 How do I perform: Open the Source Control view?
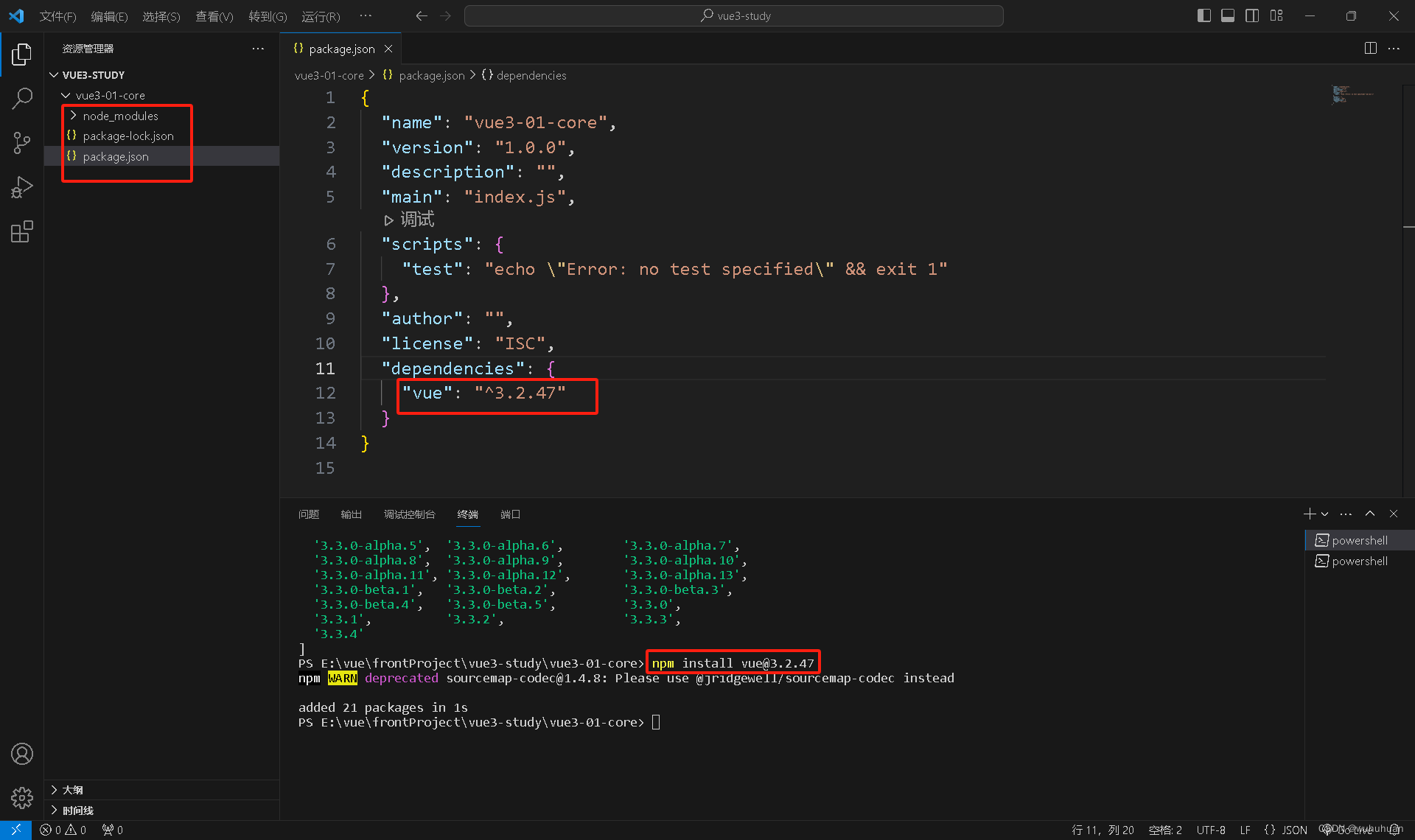[x=22, y=143]
